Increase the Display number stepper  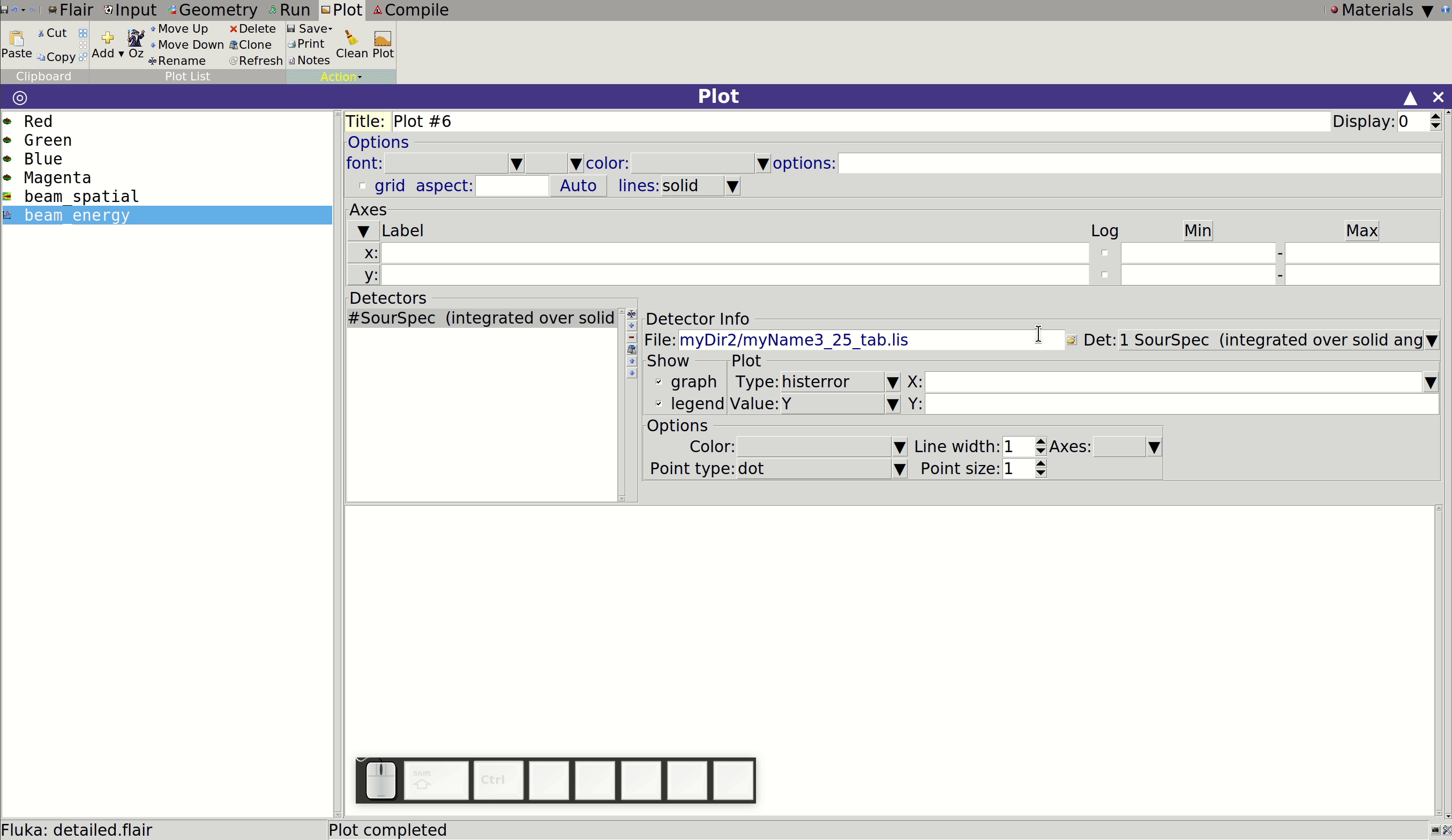1435,117
